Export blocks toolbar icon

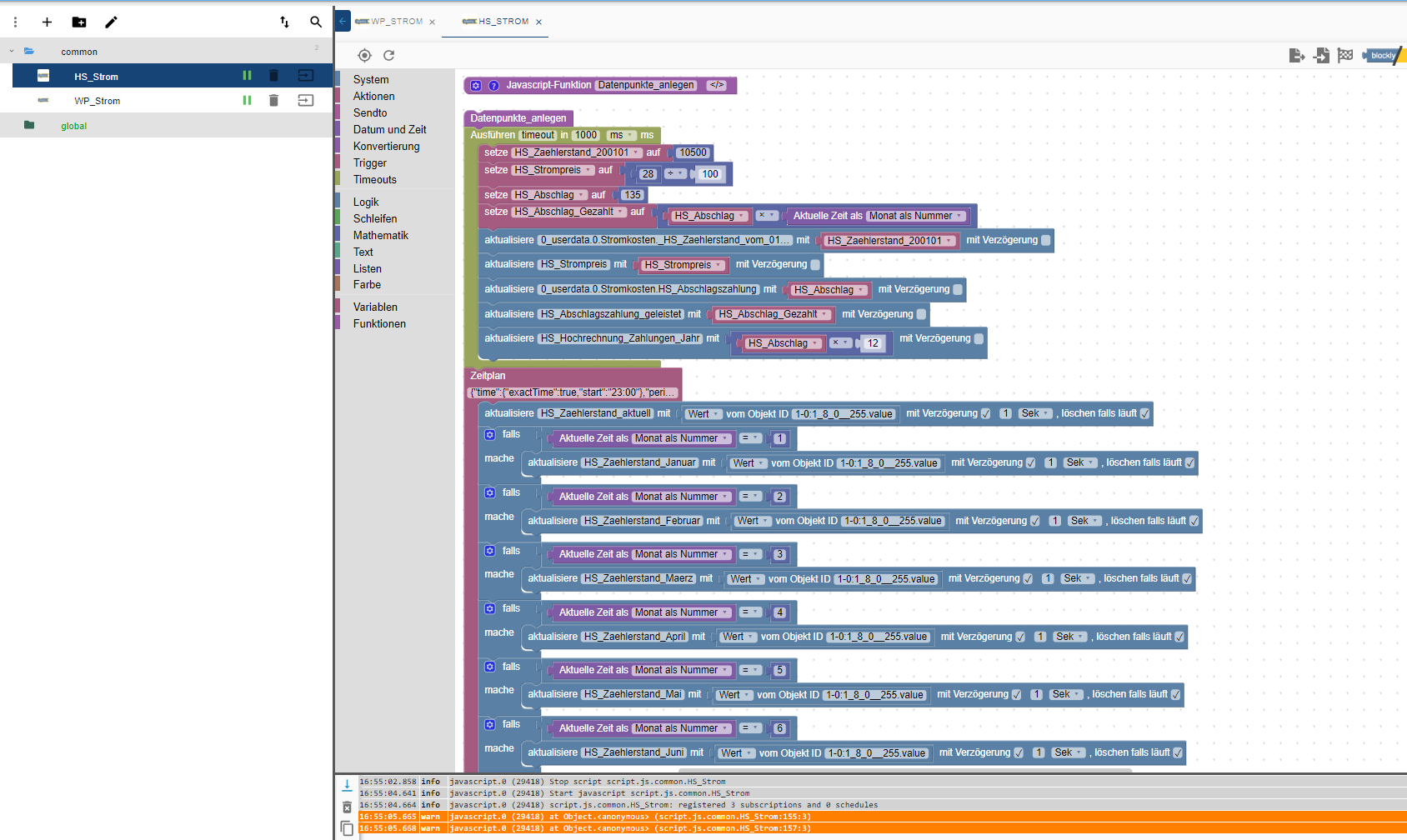click(x=1296, y=55)
